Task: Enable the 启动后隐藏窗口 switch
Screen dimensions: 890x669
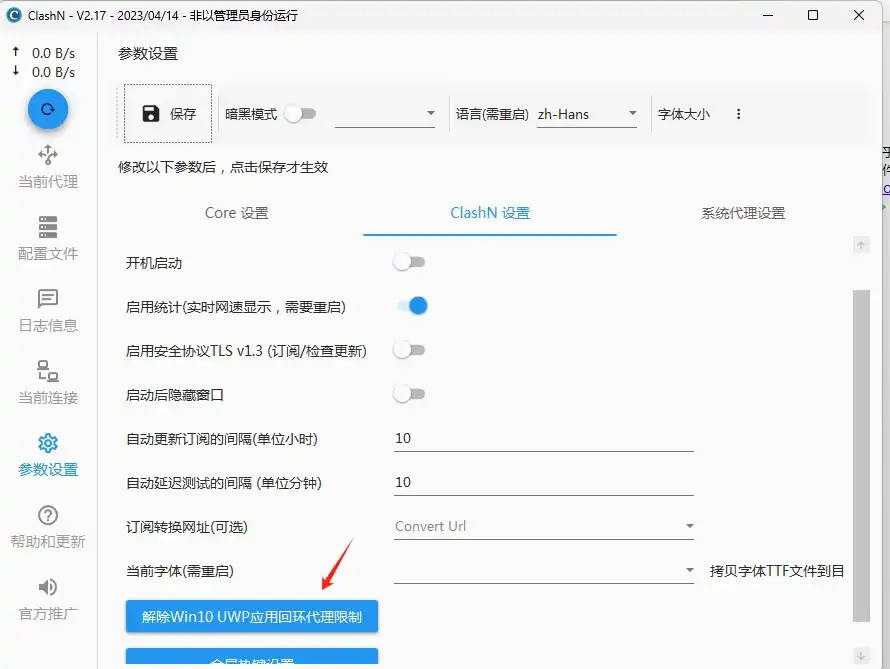Action: [x=409, y=394]
